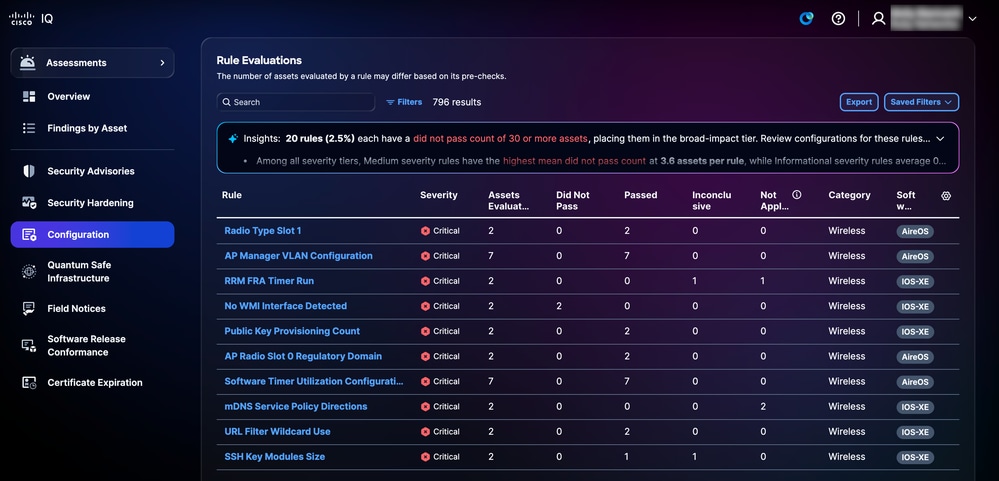Open Public Key Provisioning Count rule
Screen dimensions: 999x481
(x=292, y=331)
